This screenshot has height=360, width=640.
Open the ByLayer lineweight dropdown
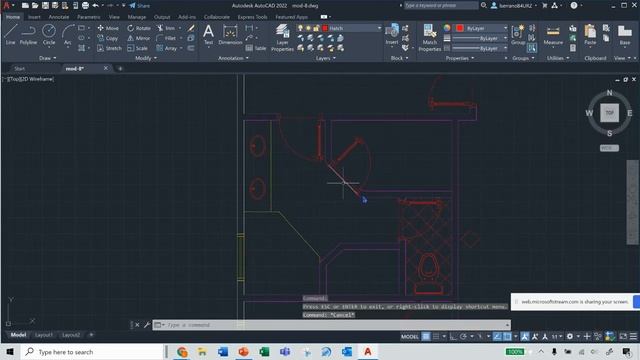(505, 38)
